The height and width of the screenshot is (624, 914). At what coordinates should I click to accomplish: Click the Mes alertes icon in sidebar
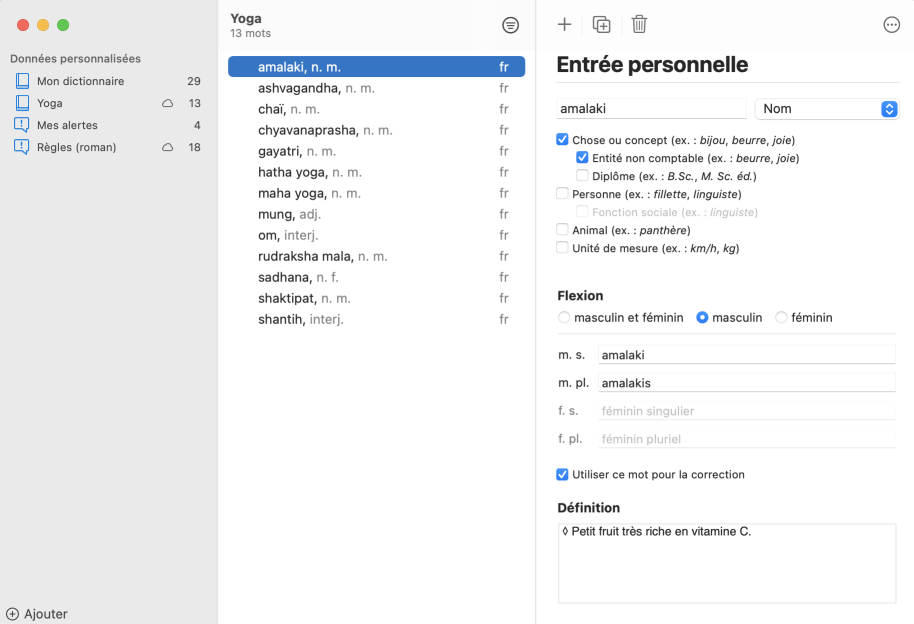pos(22,125)
